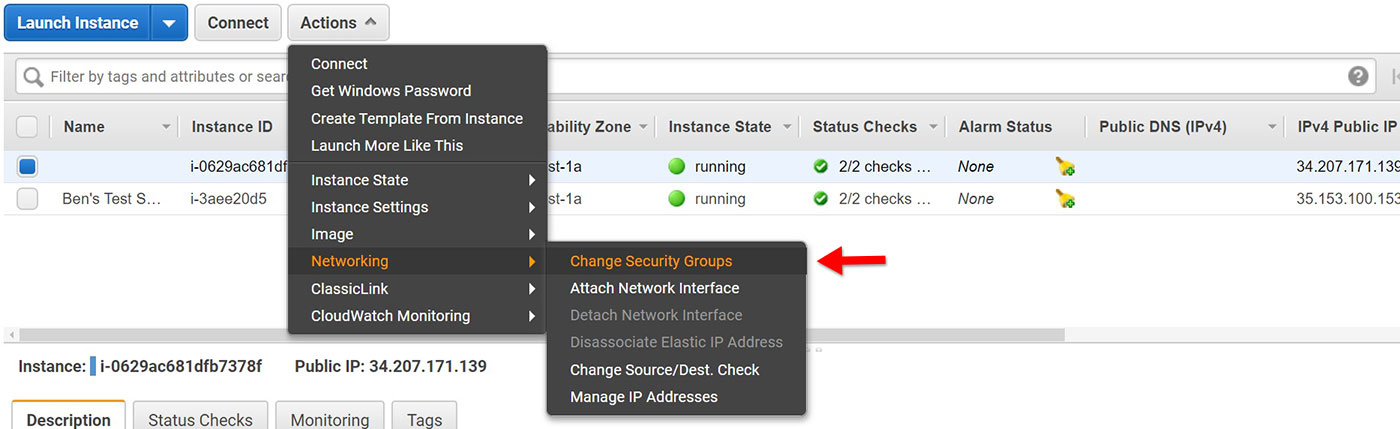Click the running state icon for i-3aee20d5

[x=677, y=199]
